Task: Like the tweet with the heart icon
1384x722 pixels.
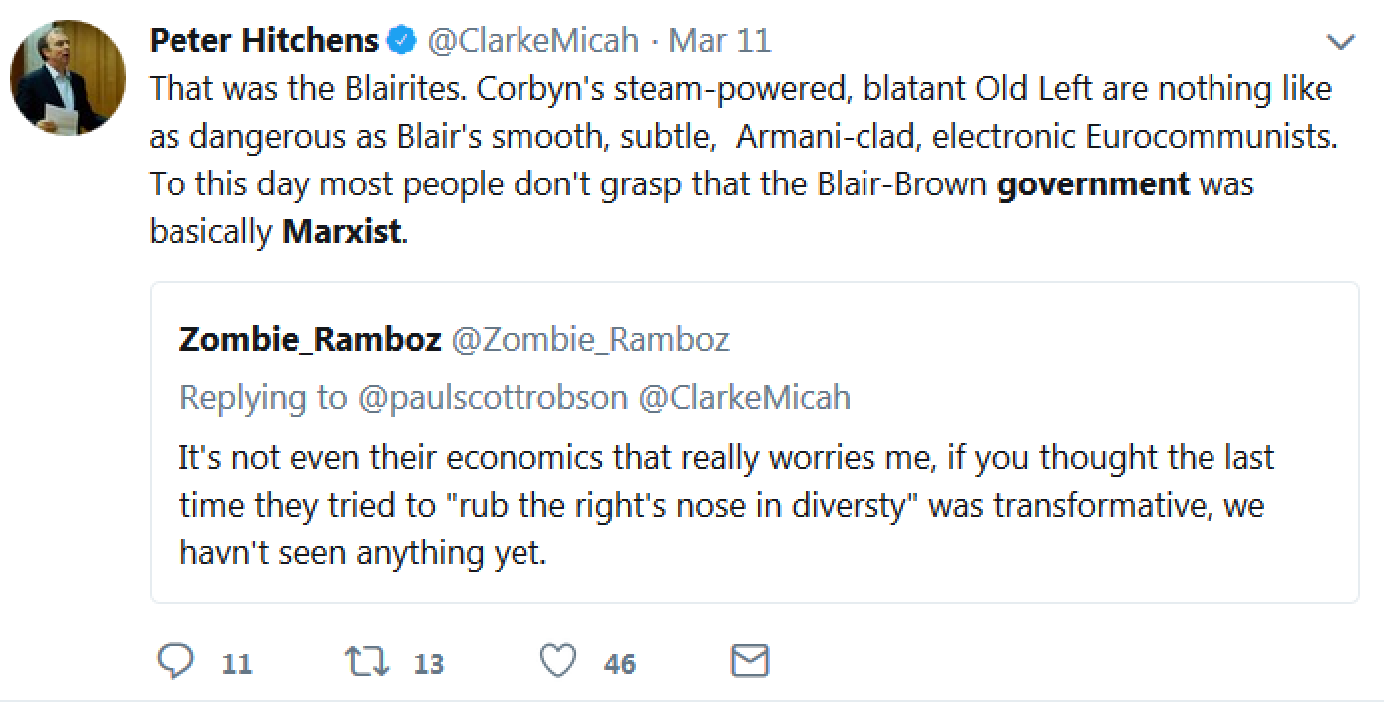Action: coord(558,661)
